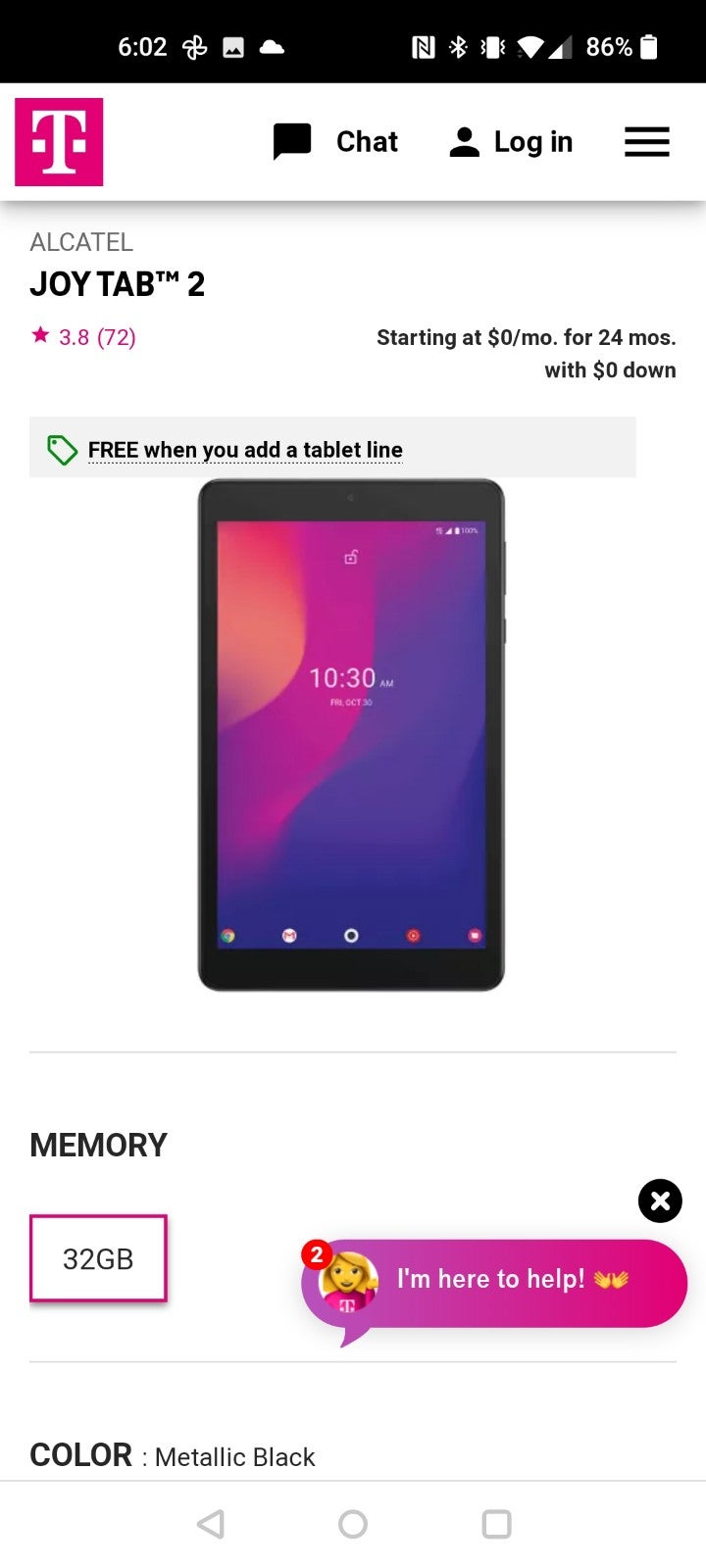
Task: Tap the green promo tag icon
Action: coord(62,450)
